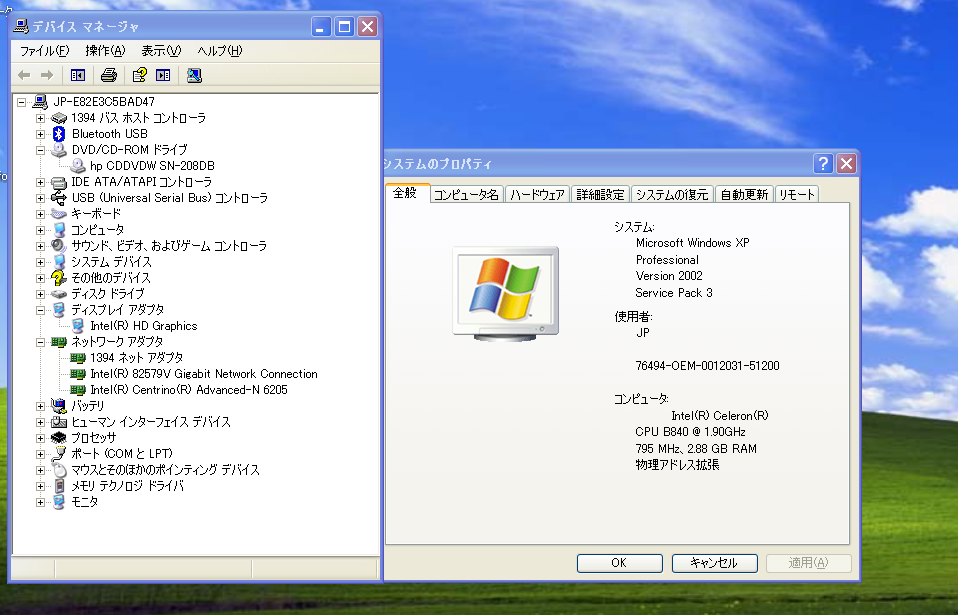Switch to the 自動更新 tab
The width and height of the screenshot is (958, 615).
(744, 194)
